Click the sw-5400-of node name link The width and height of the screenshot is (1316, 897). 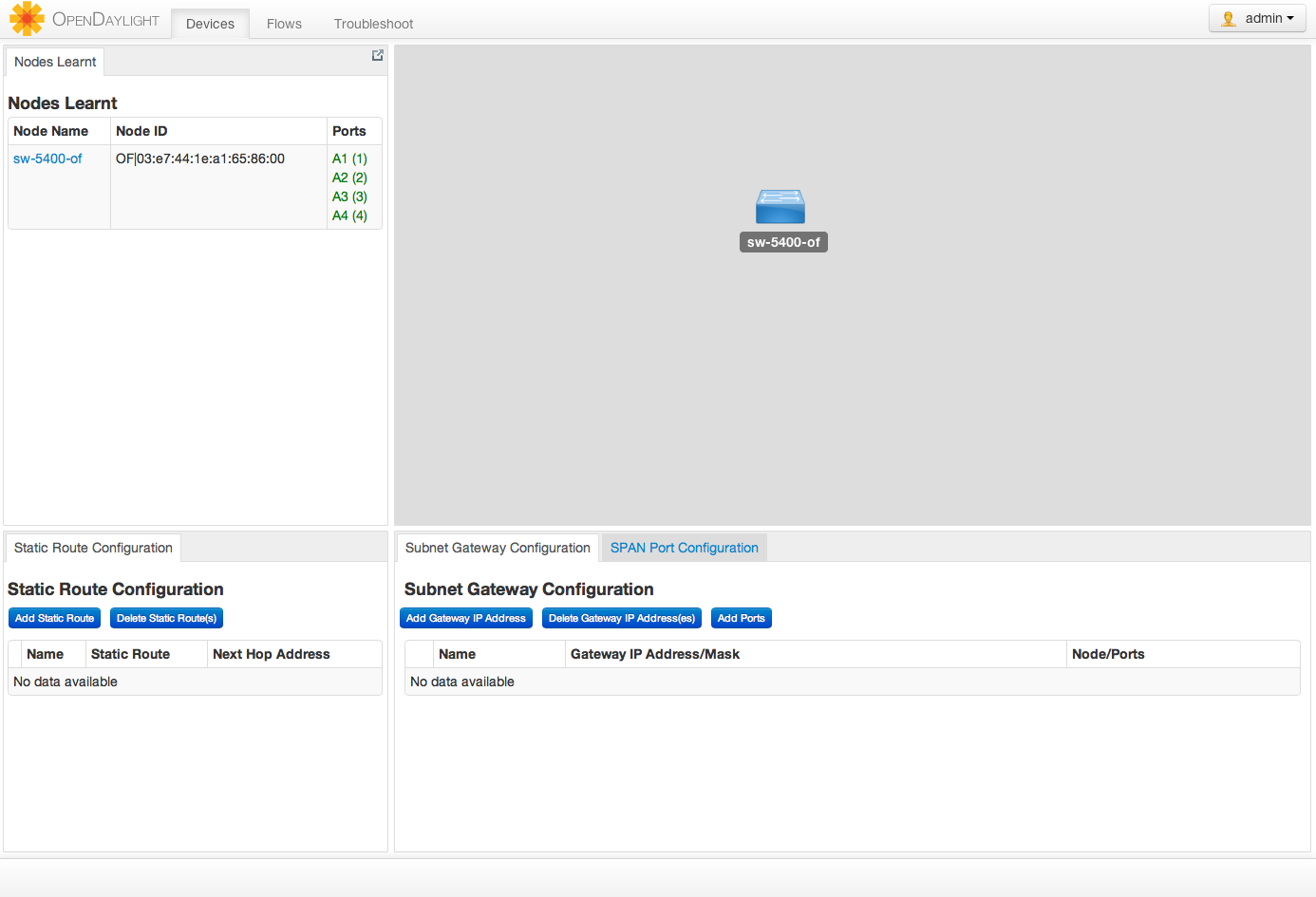pos(47,159)
